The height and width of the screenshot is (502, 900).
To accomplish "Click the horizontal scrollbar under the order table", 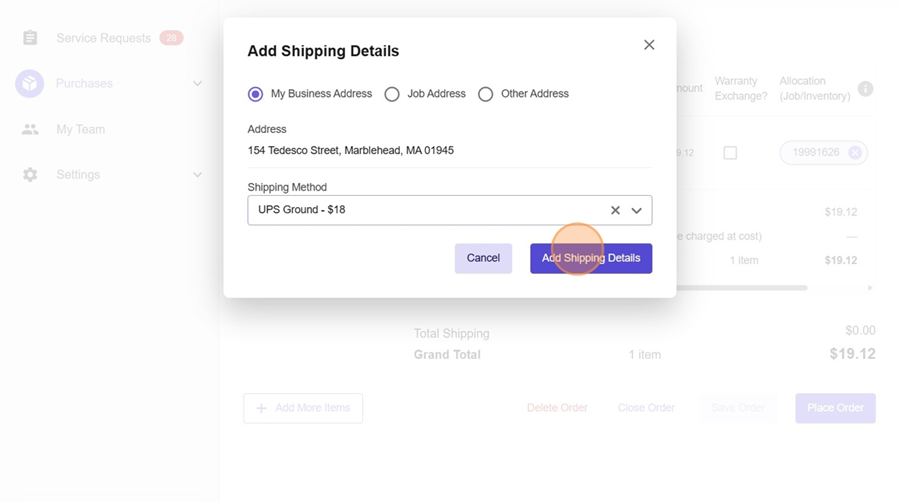I will 740,288.
